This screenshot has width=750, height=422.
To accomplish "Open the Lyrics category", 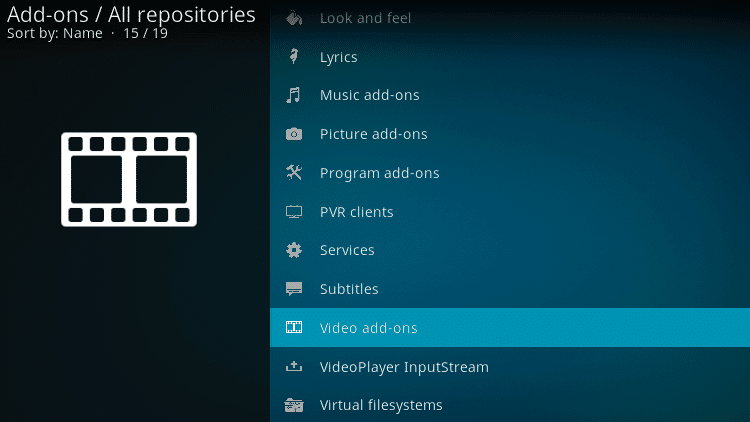I will tap(510, 57).
